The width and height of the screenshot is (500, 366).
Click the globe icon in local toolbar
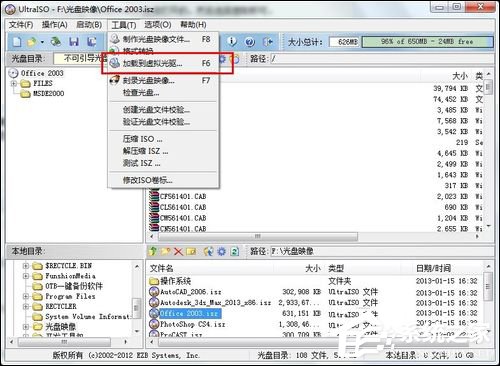pos(209,251)
